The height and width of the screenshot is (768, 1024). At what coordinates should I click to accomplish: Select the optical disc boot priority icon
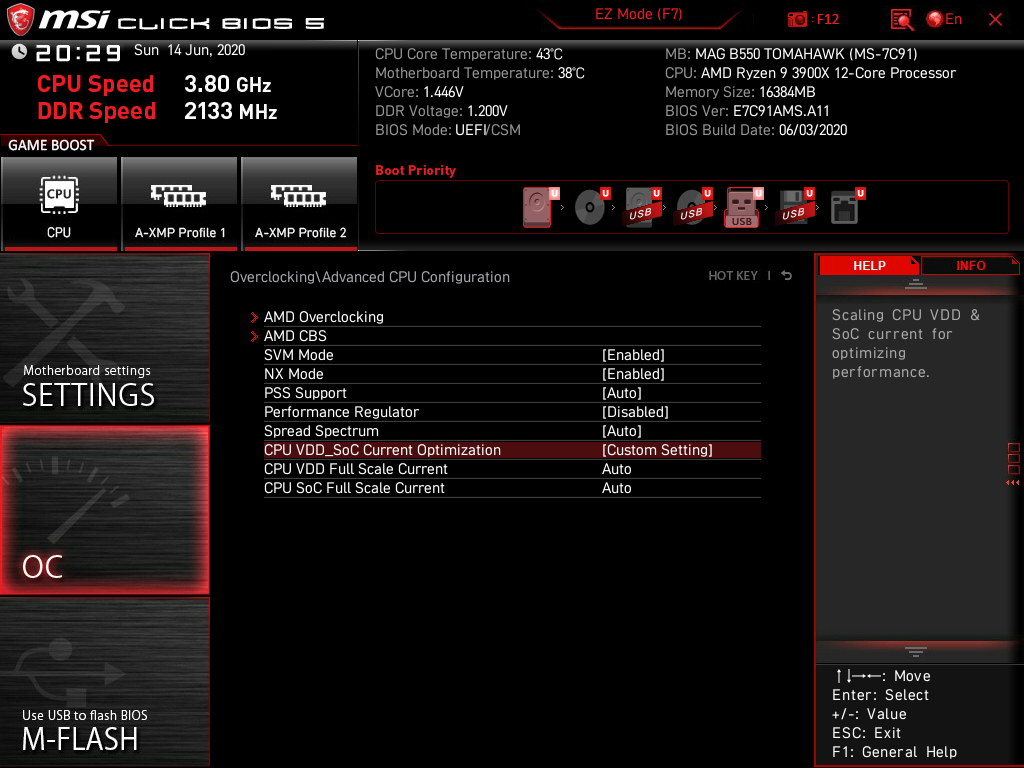pyautogui.click(x=592, y=207)
